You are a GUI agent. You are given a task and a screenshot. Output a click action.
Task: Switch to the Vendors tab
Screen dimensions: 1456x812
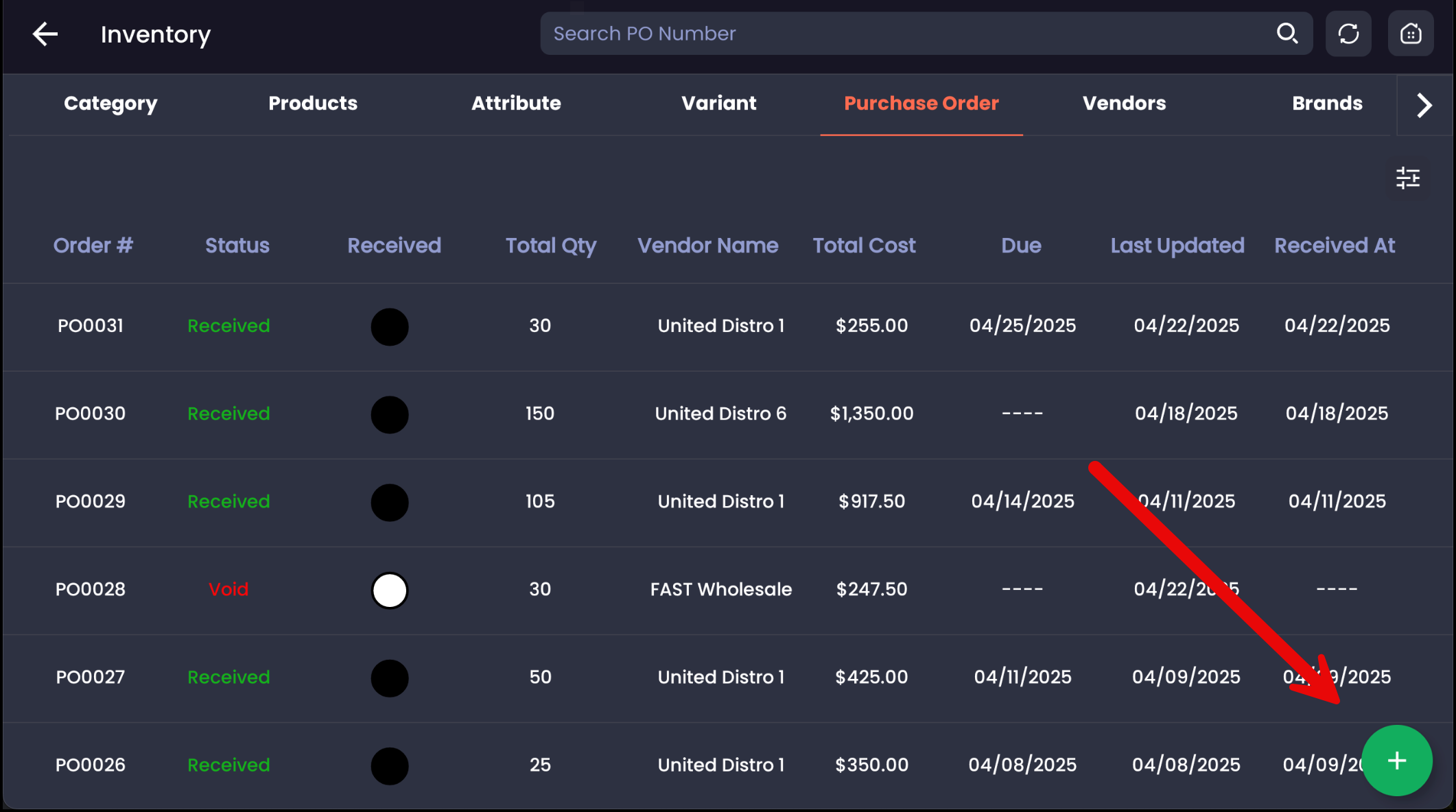(1124, 104)
